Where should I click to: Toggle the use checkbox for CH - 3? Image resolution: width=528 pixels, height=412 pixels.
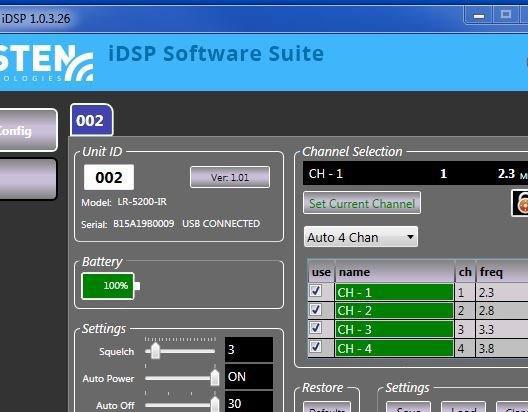tap(316, 328)
